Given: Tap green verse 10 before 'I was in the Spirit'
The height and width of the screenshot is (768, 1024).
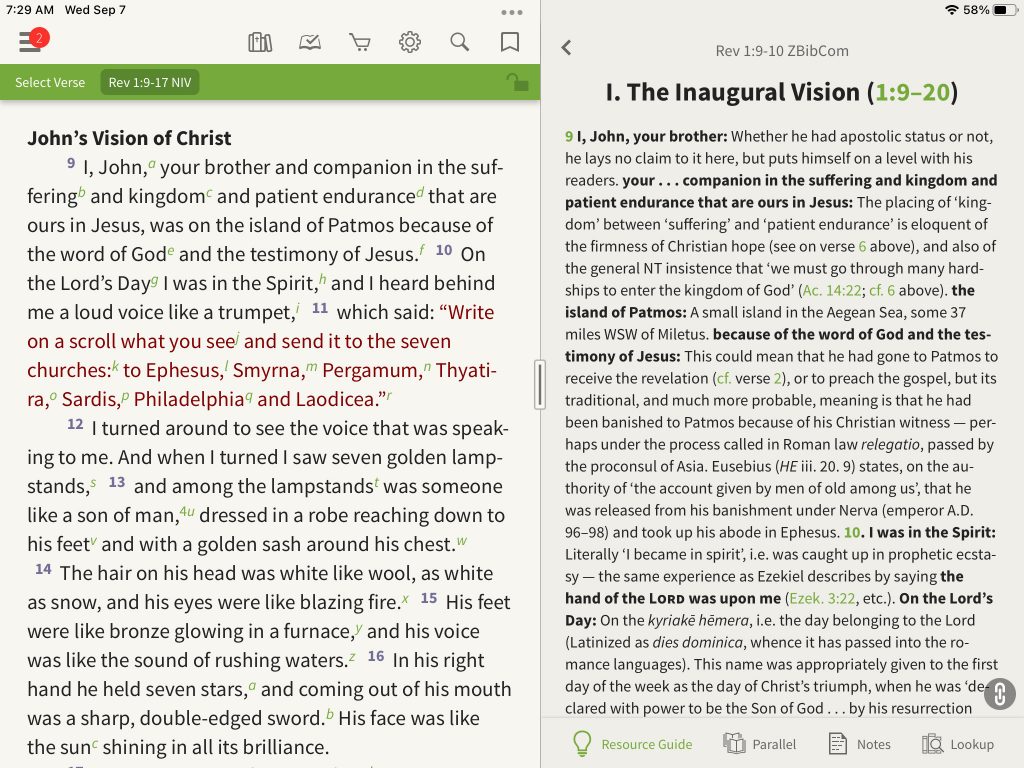Looking at the screenshot, I should [x=852, y=532].
